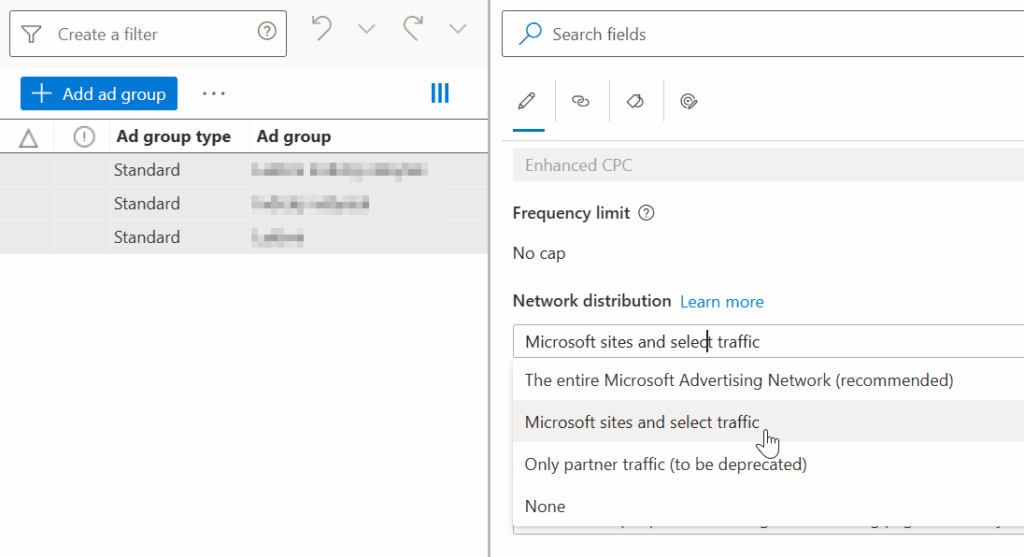Switch to the pencil edit tab
The image size is (1024, 557).
click(x=527, y=101)
